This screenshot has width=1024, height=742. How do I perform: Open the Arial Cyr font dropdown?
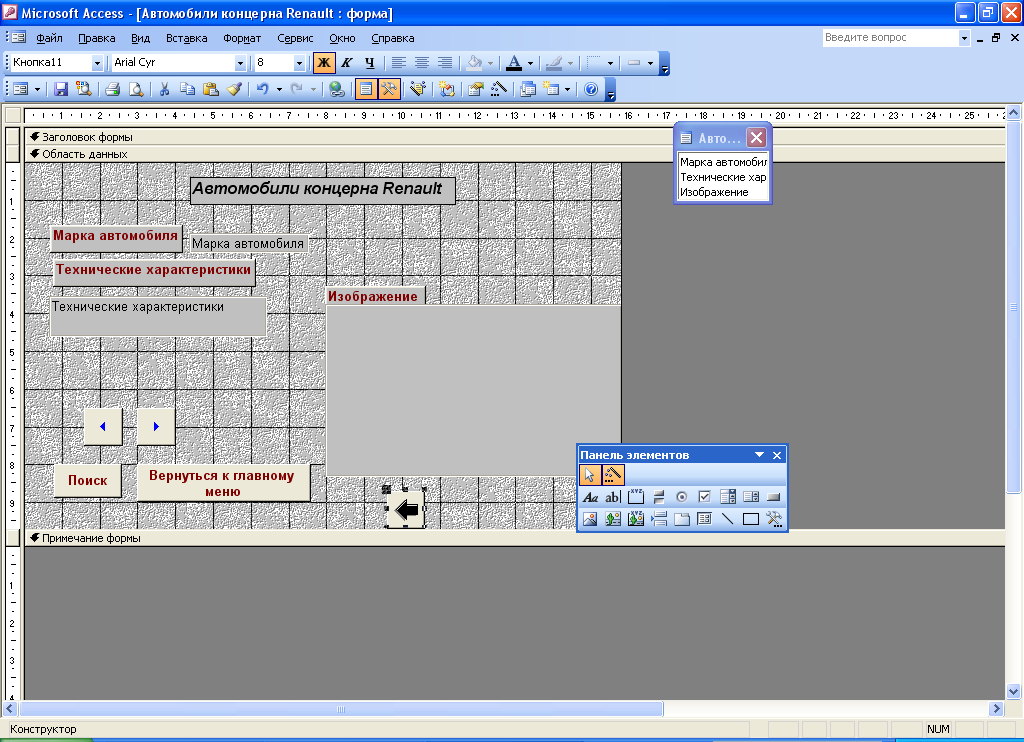point(240,63)
